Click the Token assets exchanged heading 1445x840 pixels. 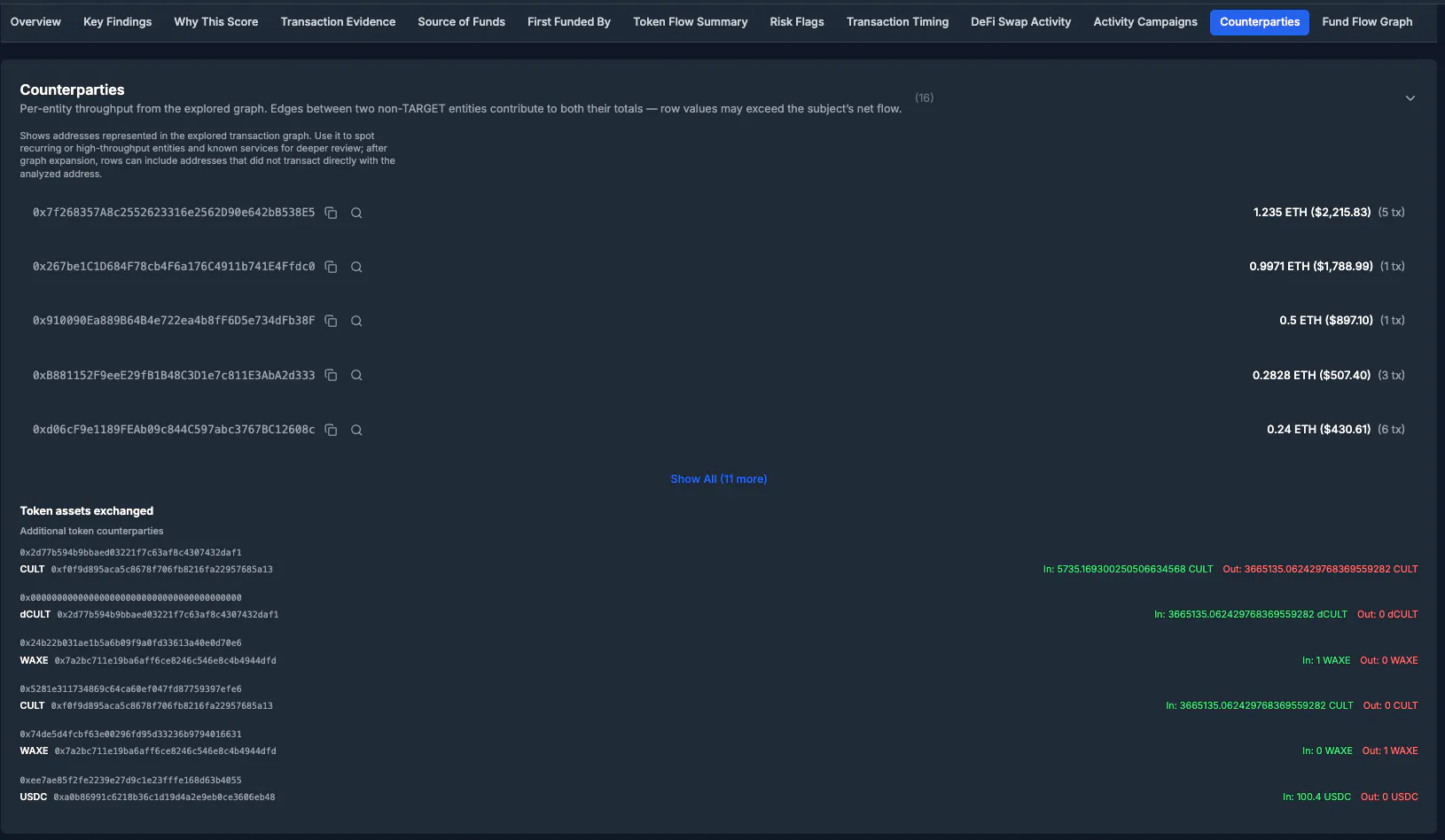click(x=87, y=510)
